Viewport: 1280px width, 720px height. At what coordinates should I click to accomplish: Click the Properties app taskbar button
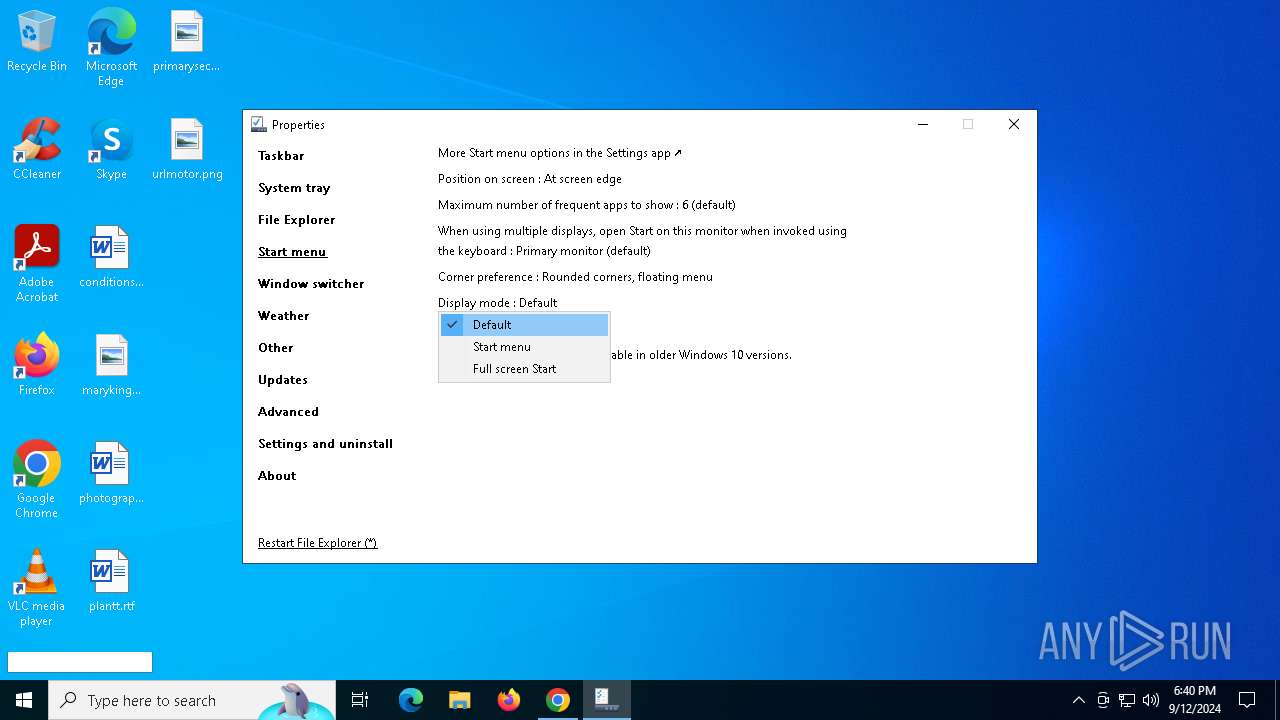(607, 700)
